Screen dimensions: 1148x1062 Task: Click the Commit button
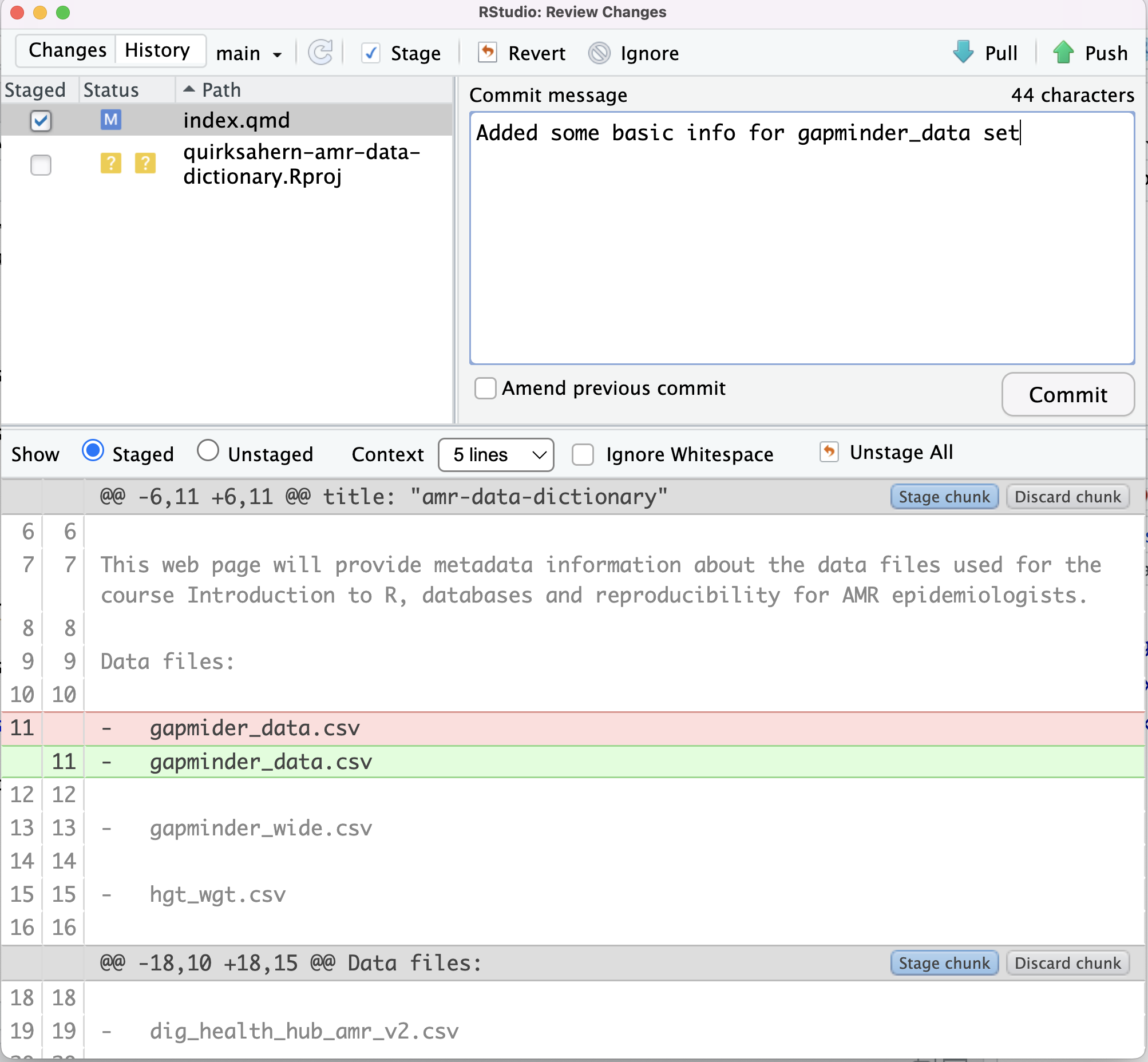(1068, 395)
